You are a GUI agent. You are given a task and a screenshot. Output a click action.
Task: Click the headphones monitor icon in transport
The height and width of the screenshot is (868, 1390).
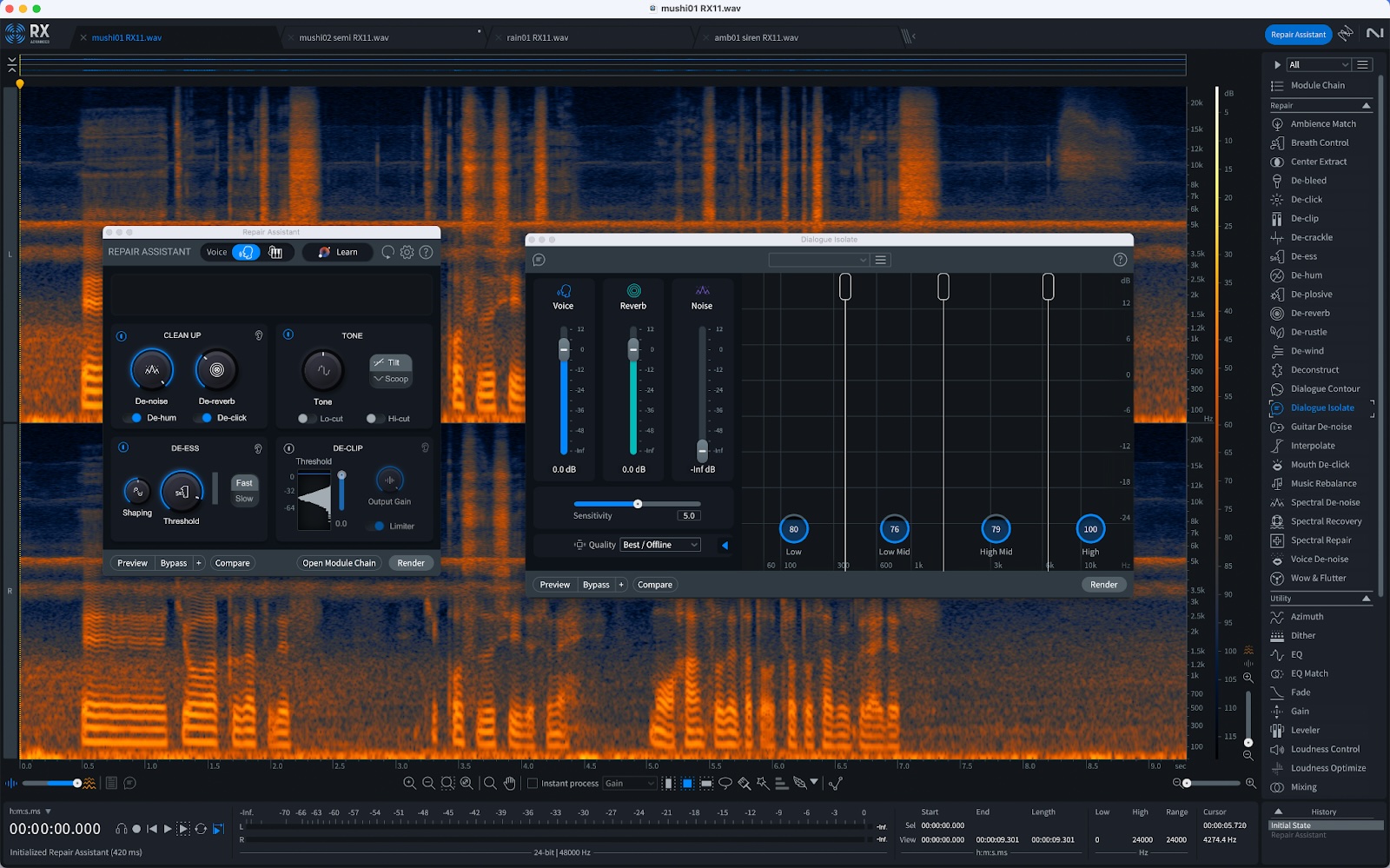[121, 829]
